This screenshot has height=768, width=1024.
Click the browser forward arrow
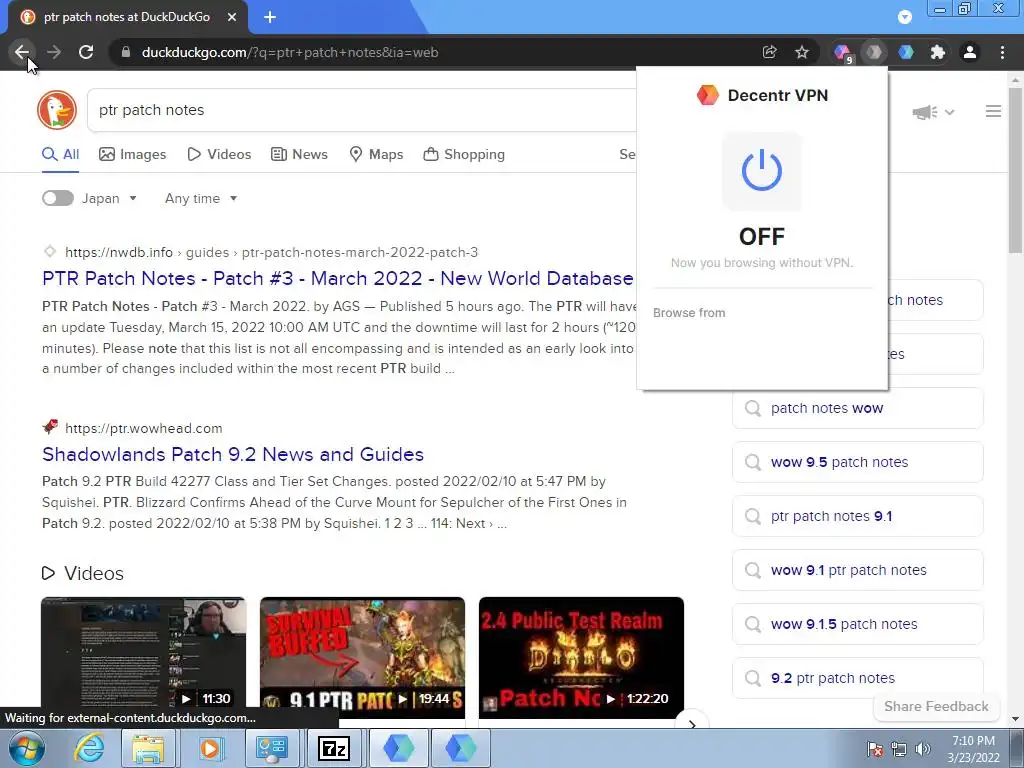[x=54, y=52]
